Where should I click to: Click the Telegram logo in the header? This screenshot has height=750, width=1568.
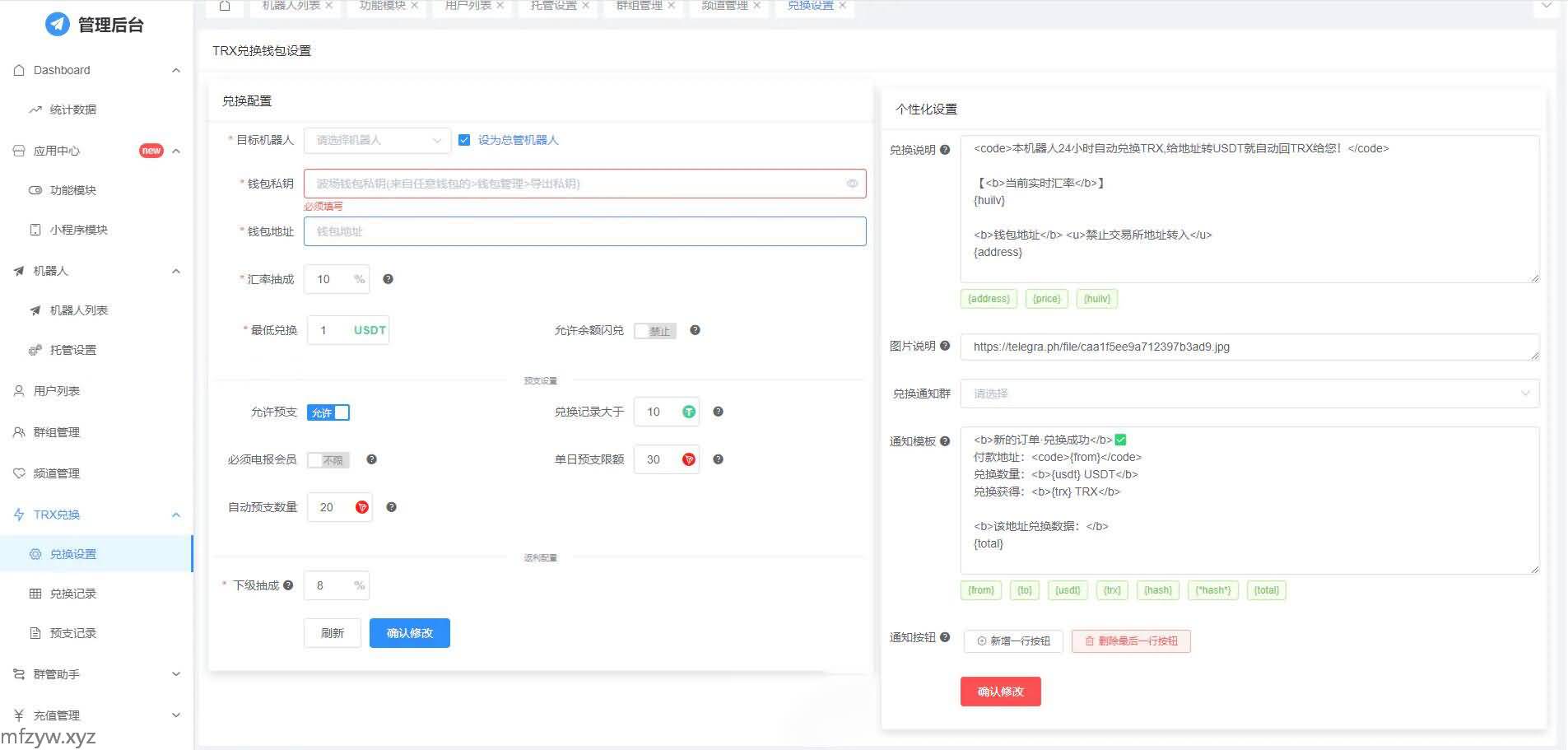[x=57, y=25]
